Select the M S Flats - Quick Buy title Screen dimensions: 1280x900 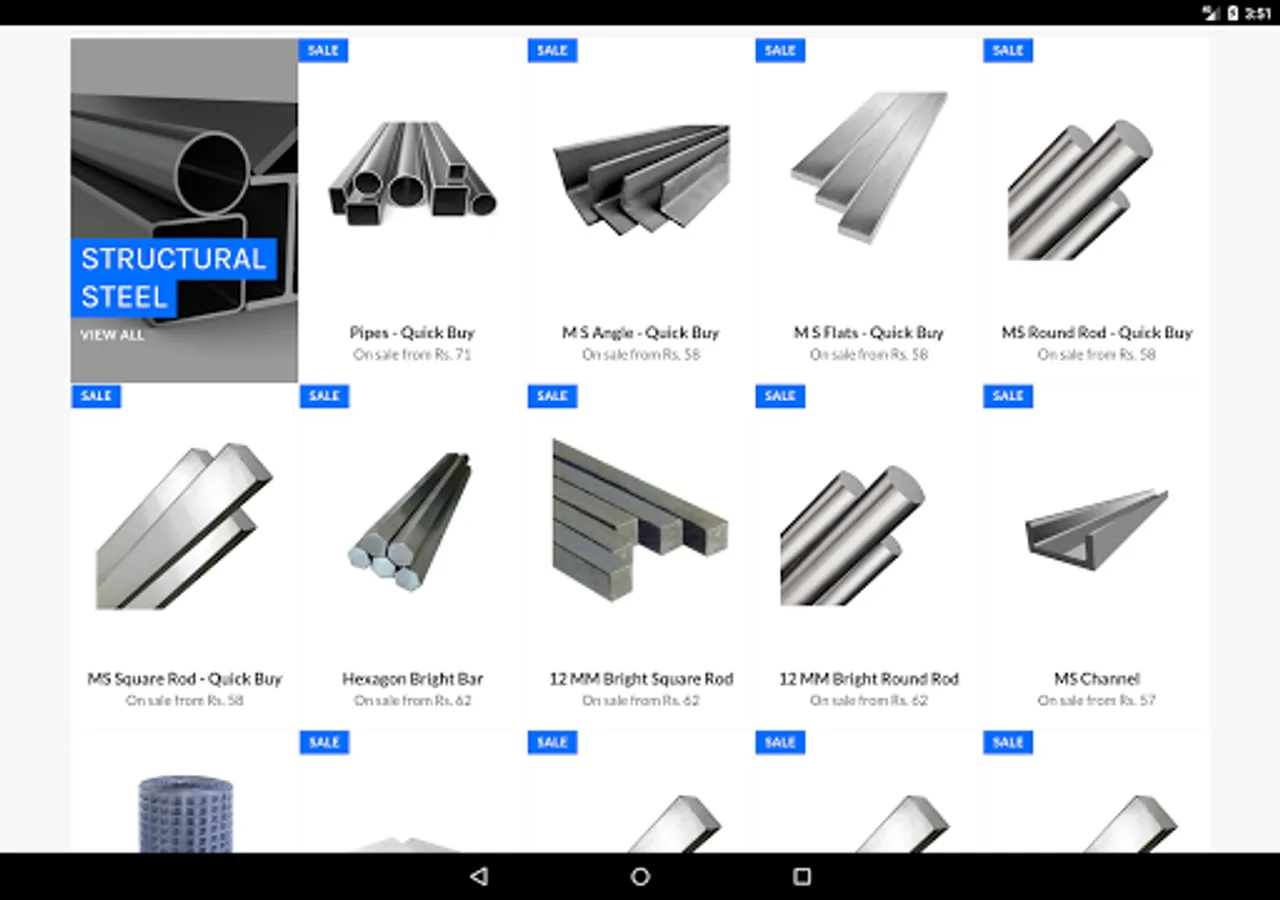pos(869,333)
